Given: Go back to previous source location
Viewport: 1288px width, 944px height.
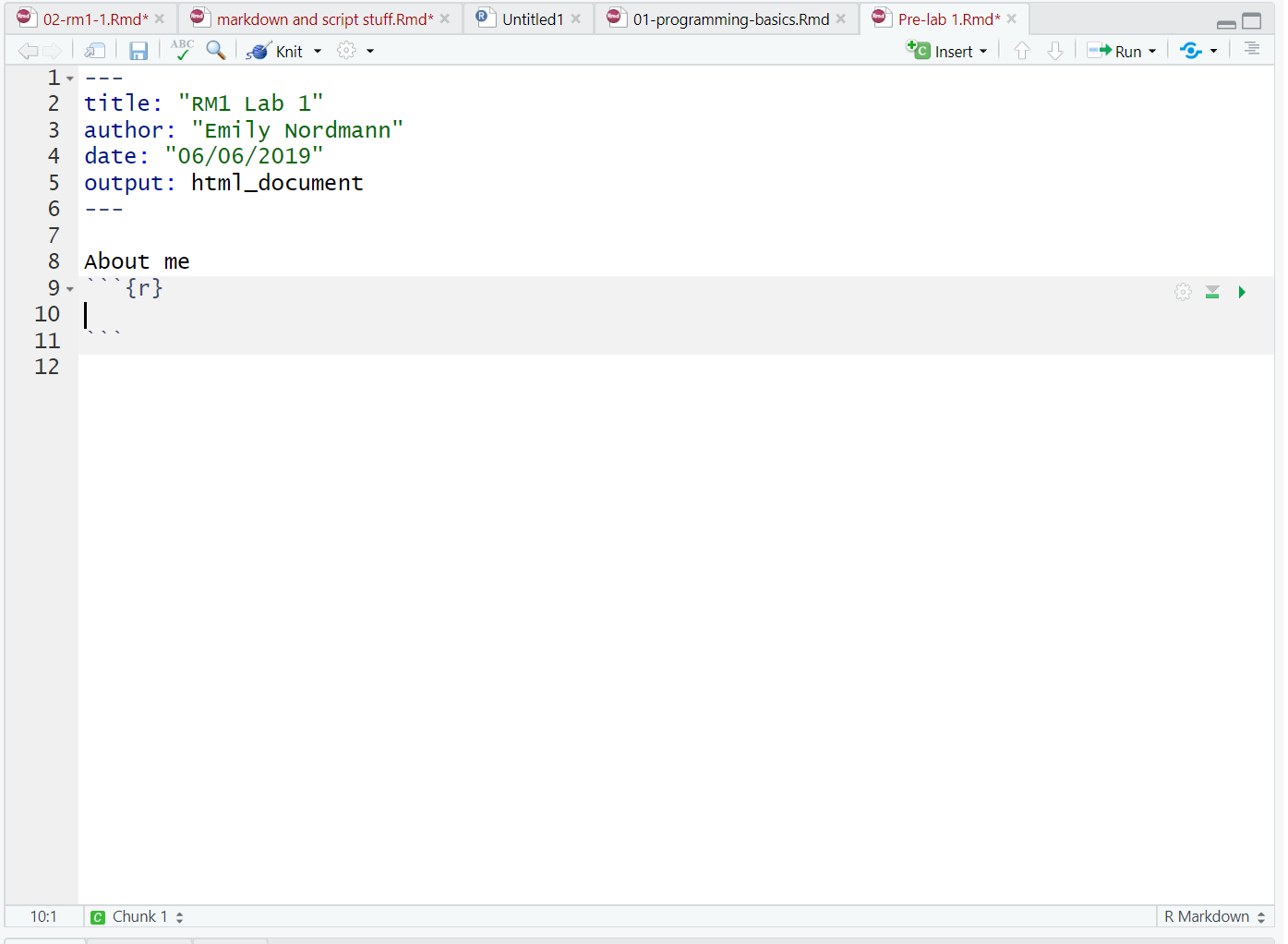Looking at the screenshot, I should [29, 52].
